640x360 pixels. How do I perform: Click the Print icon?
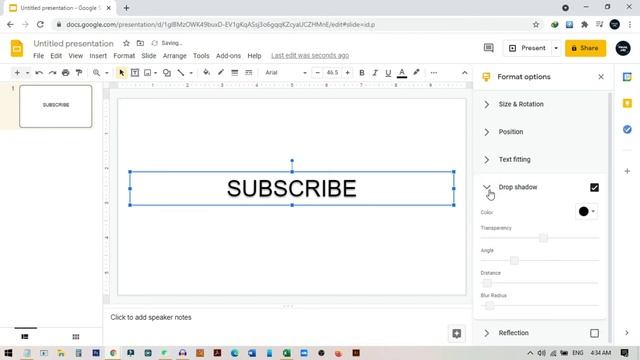coord(66,73)
